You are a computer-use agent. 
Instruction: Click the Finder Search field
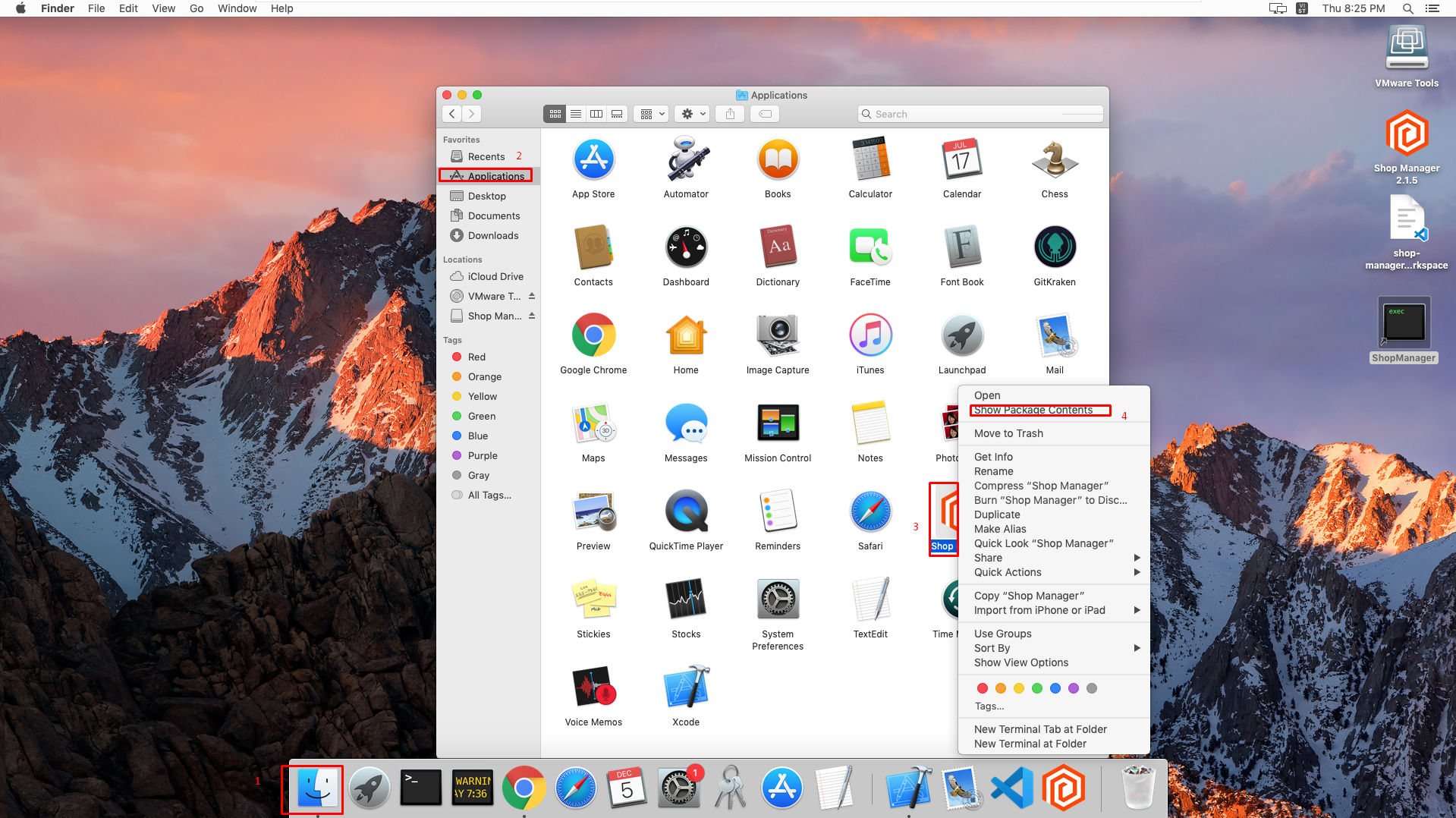pos(980,114)
